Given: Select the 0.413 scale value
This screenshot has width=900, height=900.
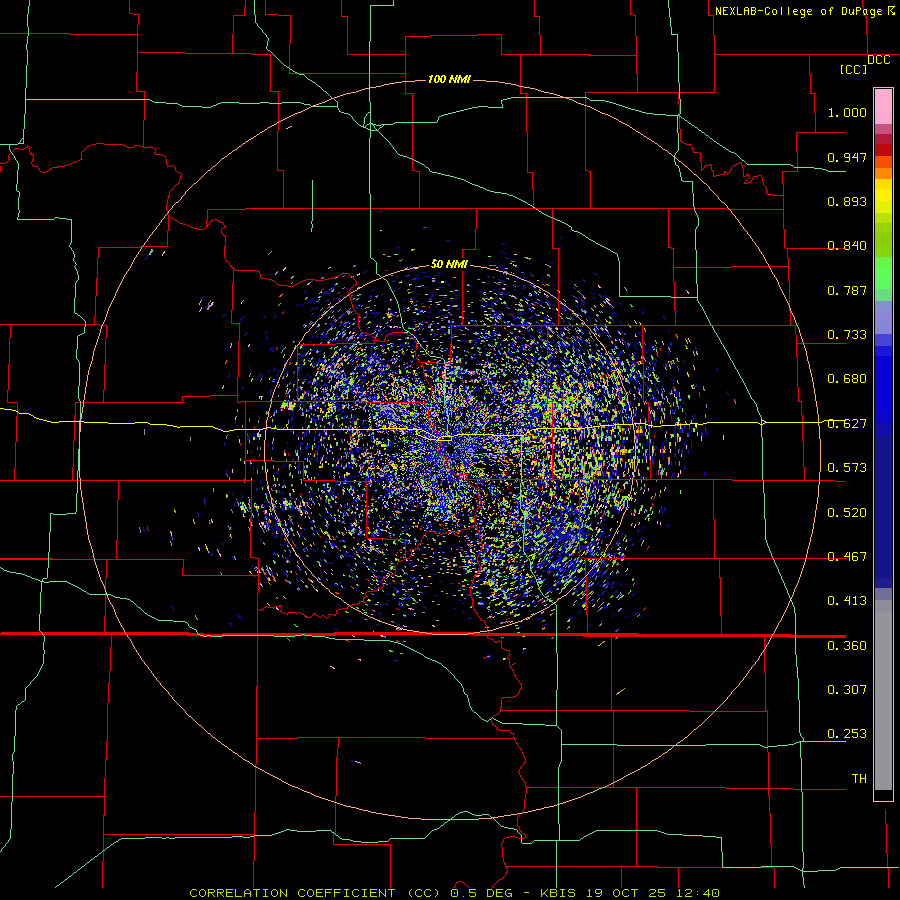Looking at the screenshot, I should point(847,601).
